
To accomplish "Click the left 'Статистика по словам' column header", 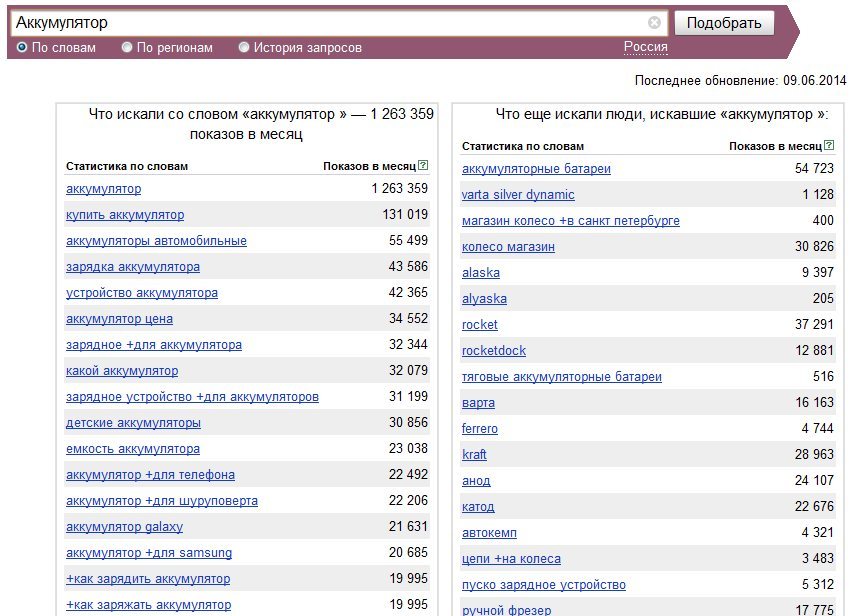I will [127, 166].
